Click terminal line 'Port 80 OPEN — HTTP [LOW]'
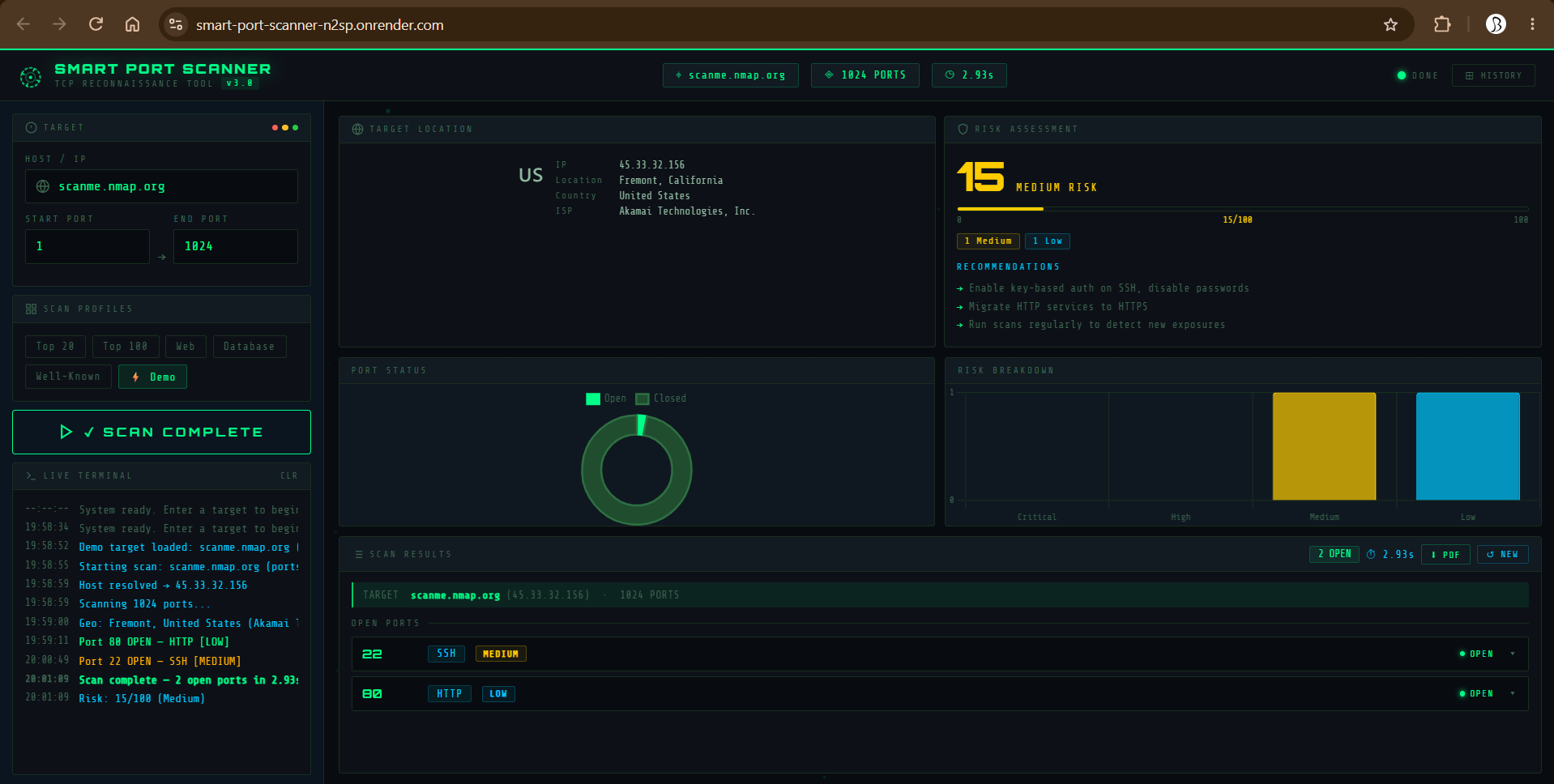 [154, 641]
